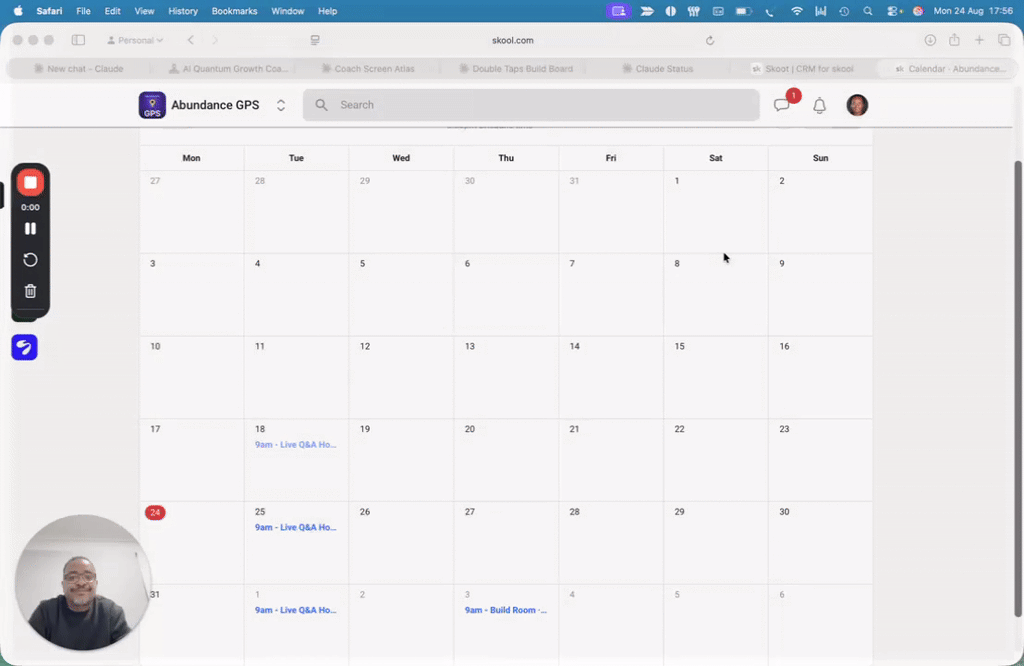Viewport: 1024px width, 666px height.
Task: Switch to AI Quantum Growth Coa... tab
Action: click(228, 69)
